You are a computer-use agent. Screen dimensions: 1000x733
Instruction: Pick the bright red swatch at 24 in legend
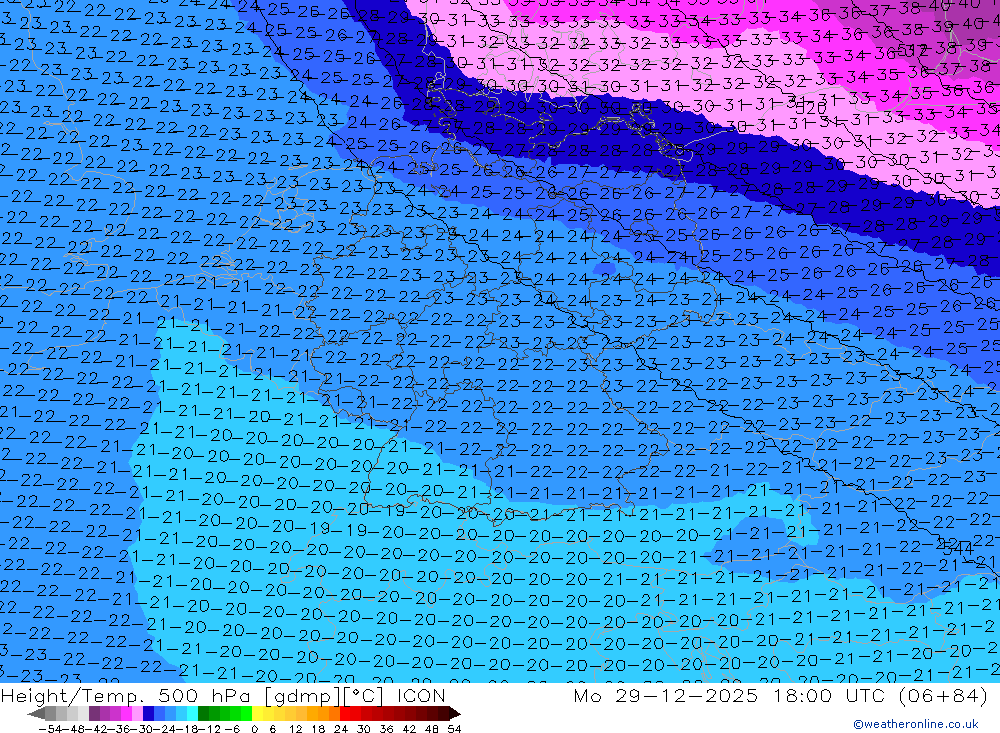point(345,713)
